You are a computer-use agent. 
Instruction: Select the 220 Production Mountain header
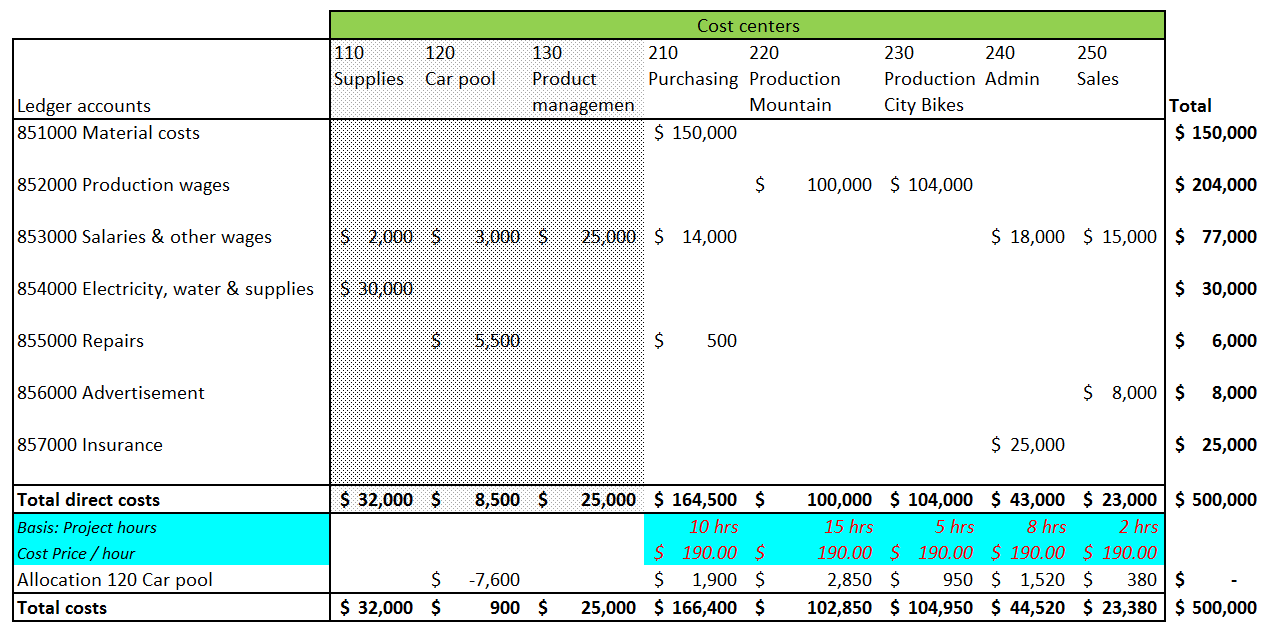[x=795, y=79]
